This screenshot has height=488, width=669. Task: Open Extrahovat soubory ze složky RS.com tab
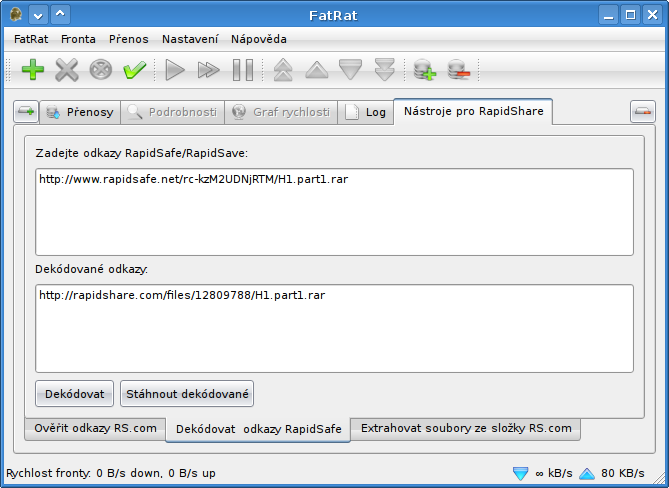[465, 428]
